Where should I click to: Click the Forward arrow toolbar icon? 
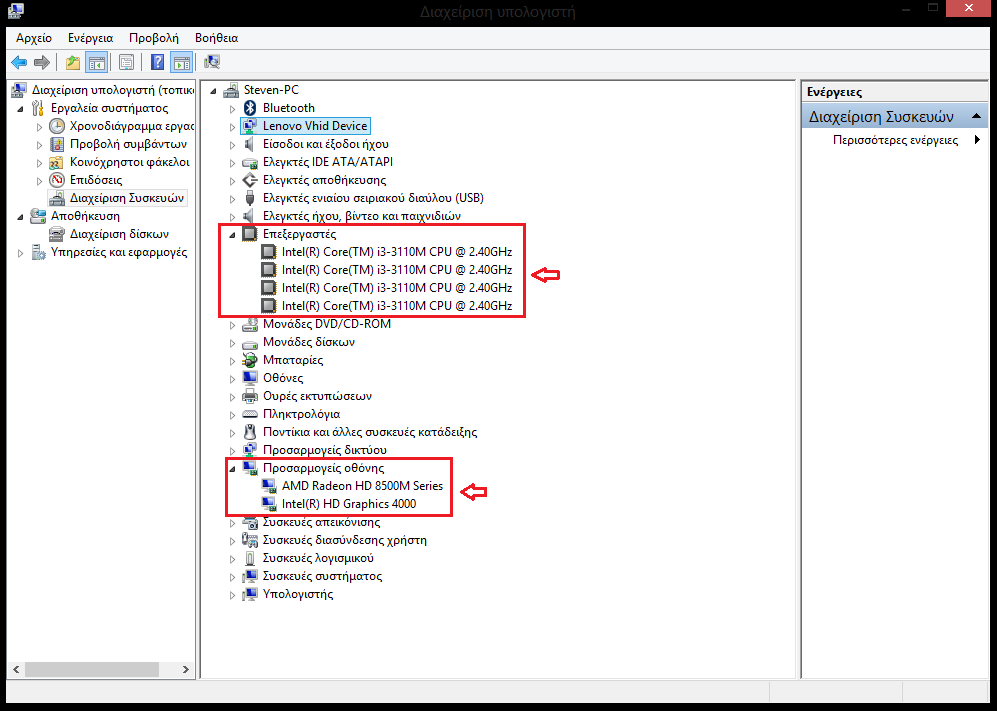pyautogui.click(x=42, y=62)
